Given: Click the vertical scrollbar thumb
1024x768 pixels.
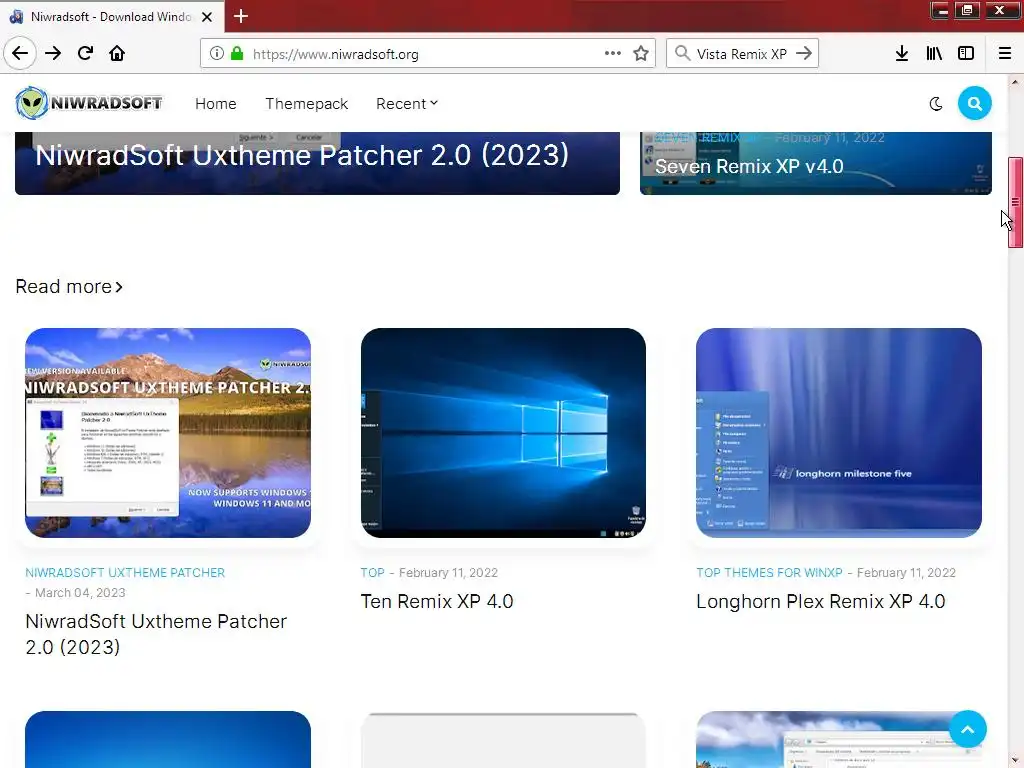Looking at the screenshot, I should coord(1015,202).
